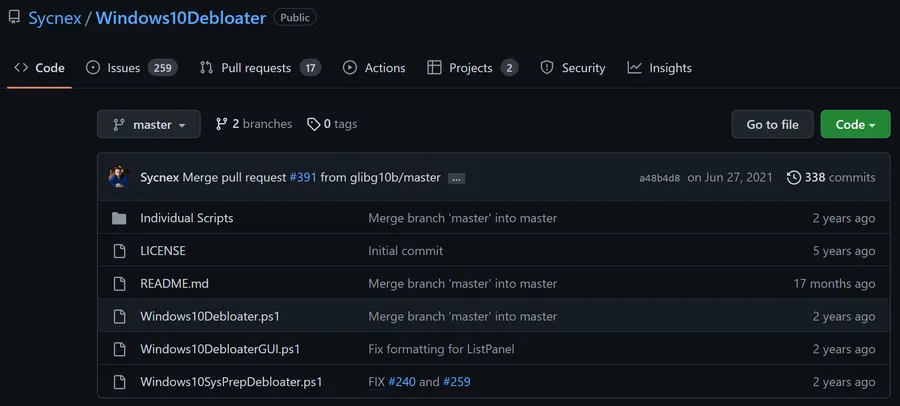The width and height of the screenshot is (900, 406).
Task: Open the Individual Scripts folder
Action: tap(187, 218)
